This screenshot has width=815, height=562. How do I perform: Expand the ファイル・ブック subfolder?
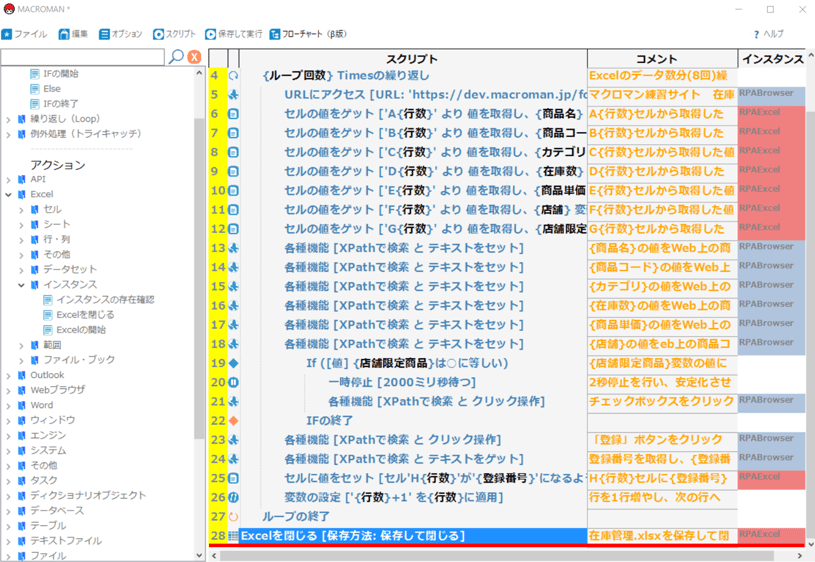point(21,361)
